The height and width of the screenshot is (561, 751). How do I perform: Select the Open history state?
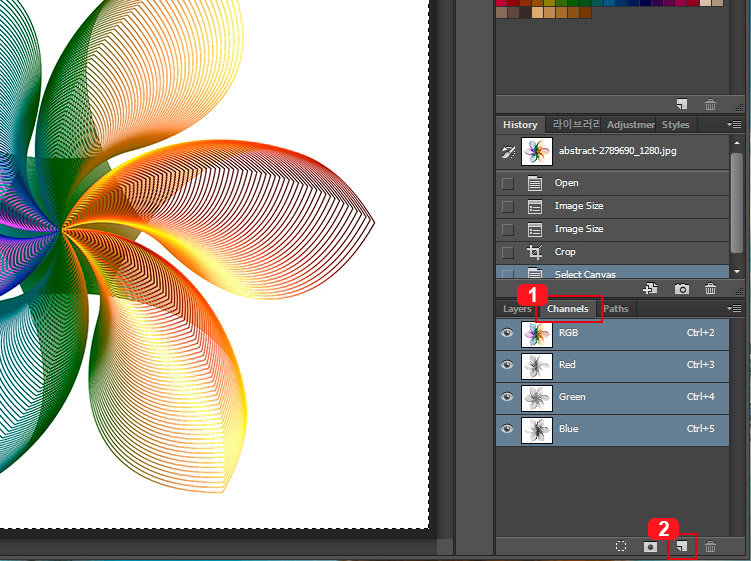click(x=613, y=183)
